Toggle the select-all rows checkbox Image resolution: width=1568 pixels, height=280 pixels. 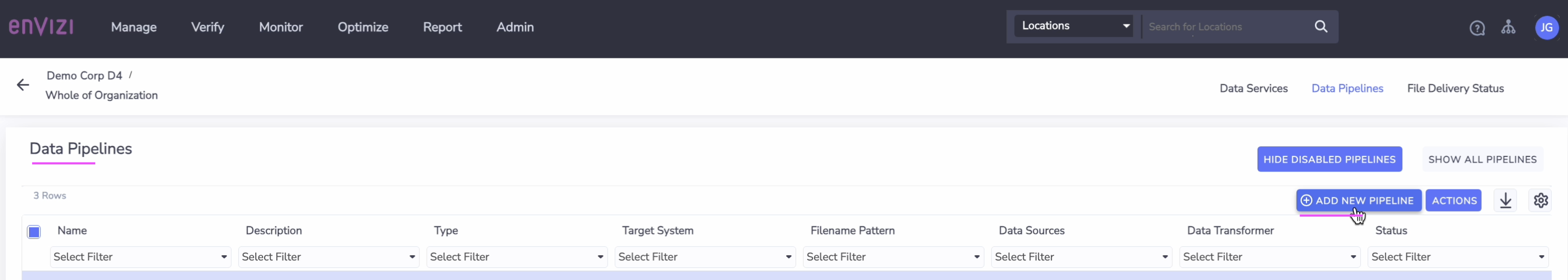pyautogui.click(x=34, y=232)
